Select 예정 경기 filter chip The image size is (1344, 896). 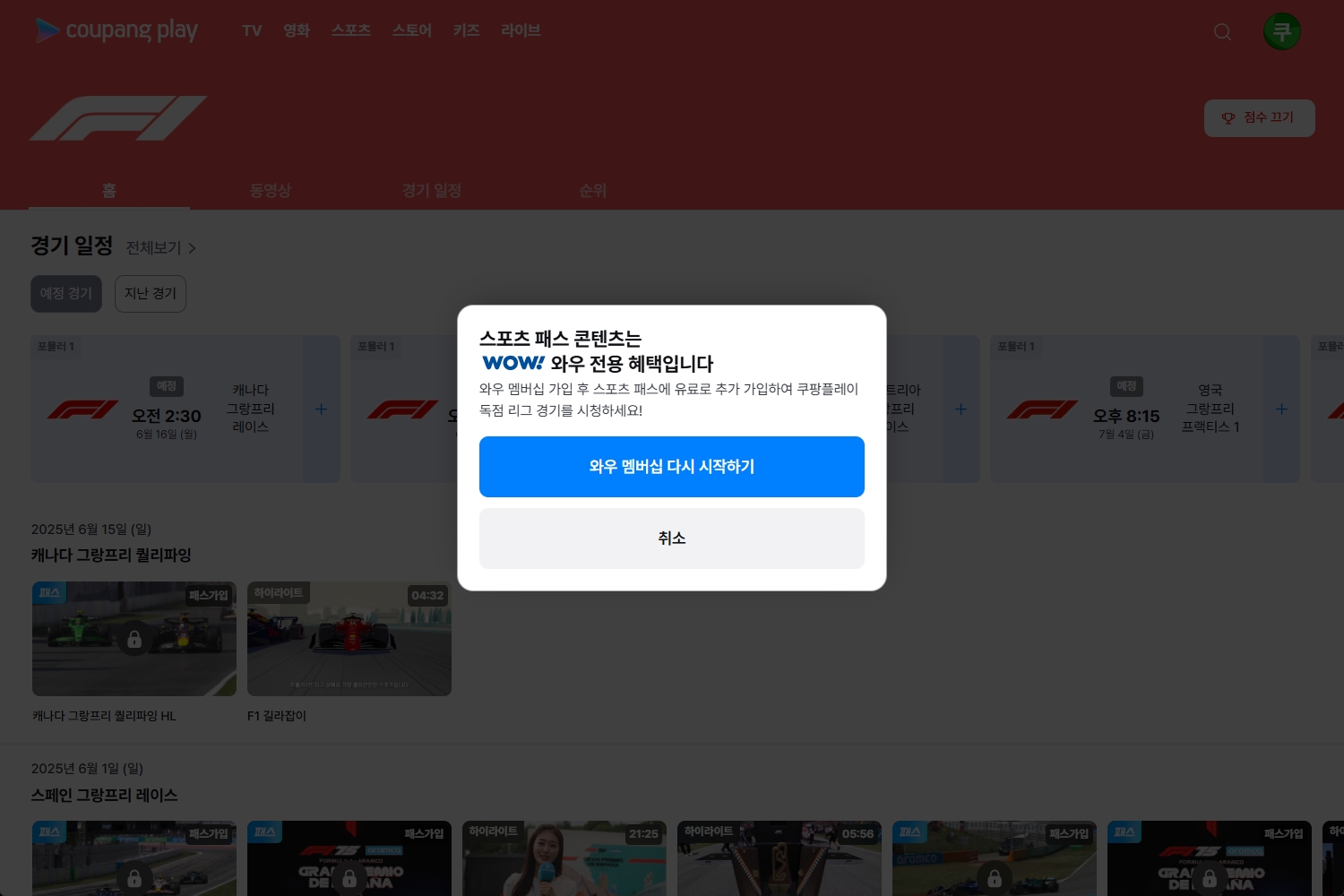66,294
